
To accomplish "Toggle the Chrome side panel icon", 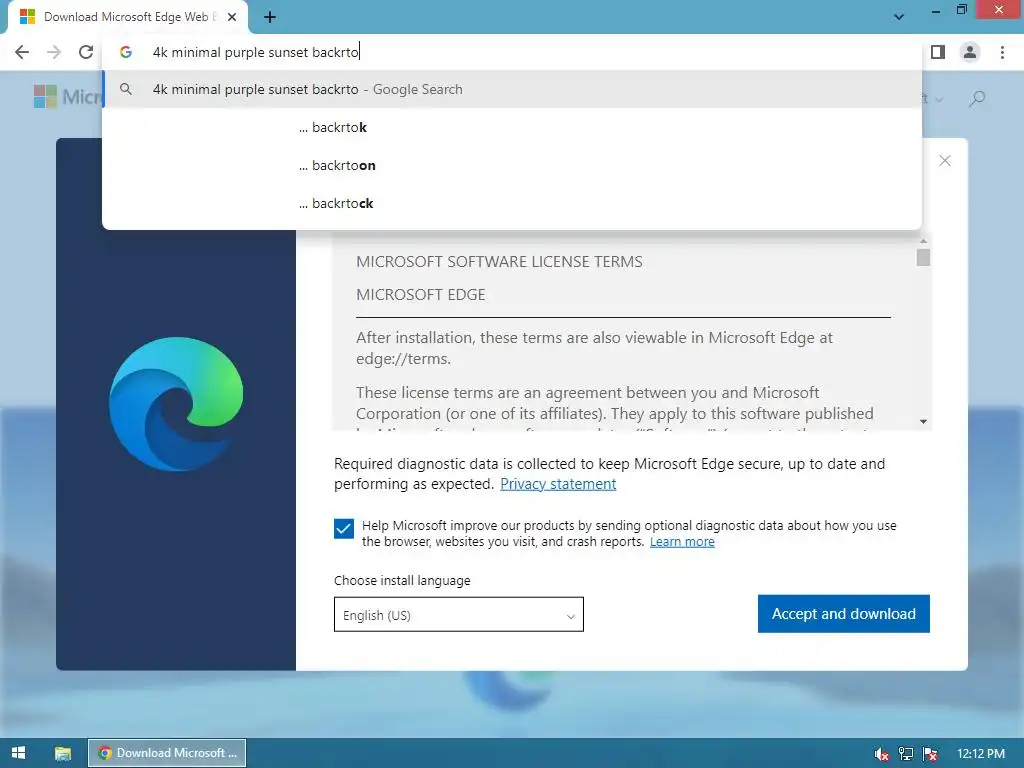I will pos(938,52).
